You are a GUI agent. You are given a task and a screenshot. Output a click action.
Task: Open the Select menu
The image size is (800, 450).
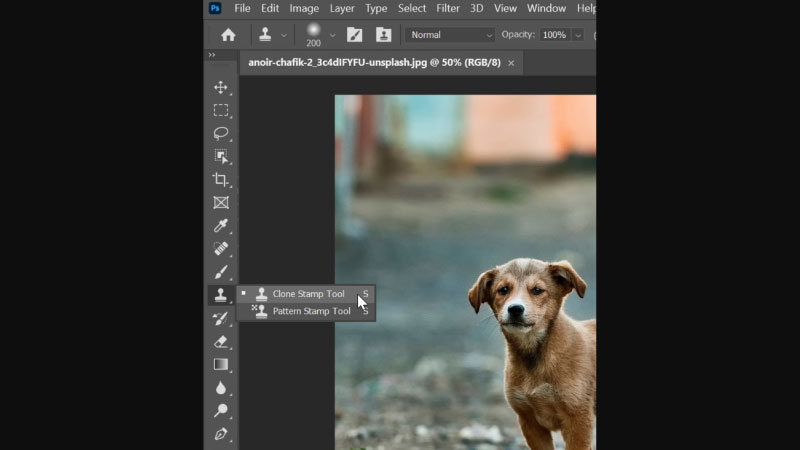tap(412, 8)
